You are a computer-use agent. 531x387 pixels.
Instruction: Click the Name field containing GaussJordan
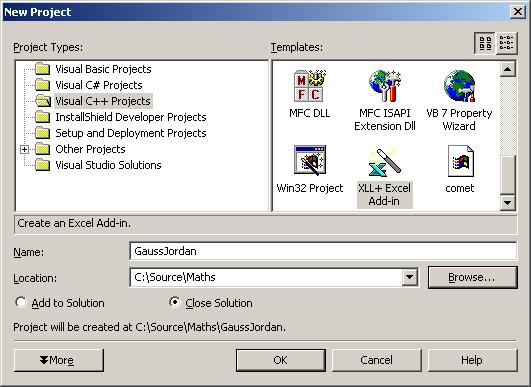coord(323,251)
